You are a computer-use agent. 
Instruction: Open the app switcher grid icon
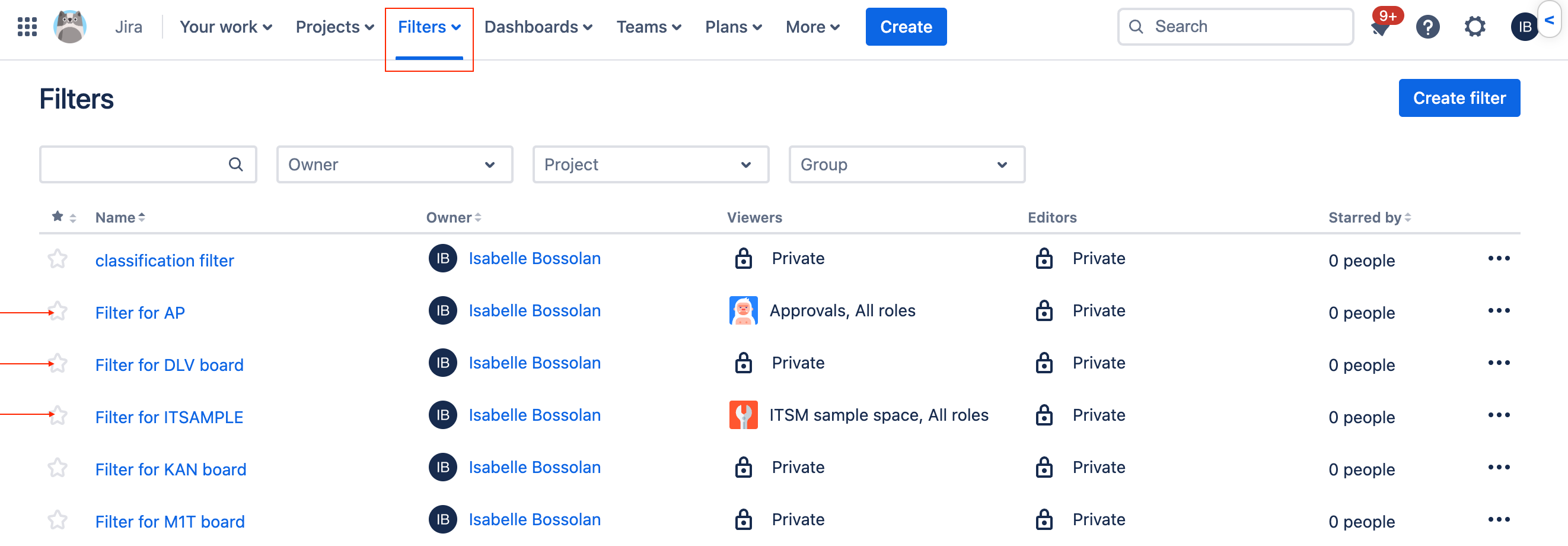pos(27,27)
